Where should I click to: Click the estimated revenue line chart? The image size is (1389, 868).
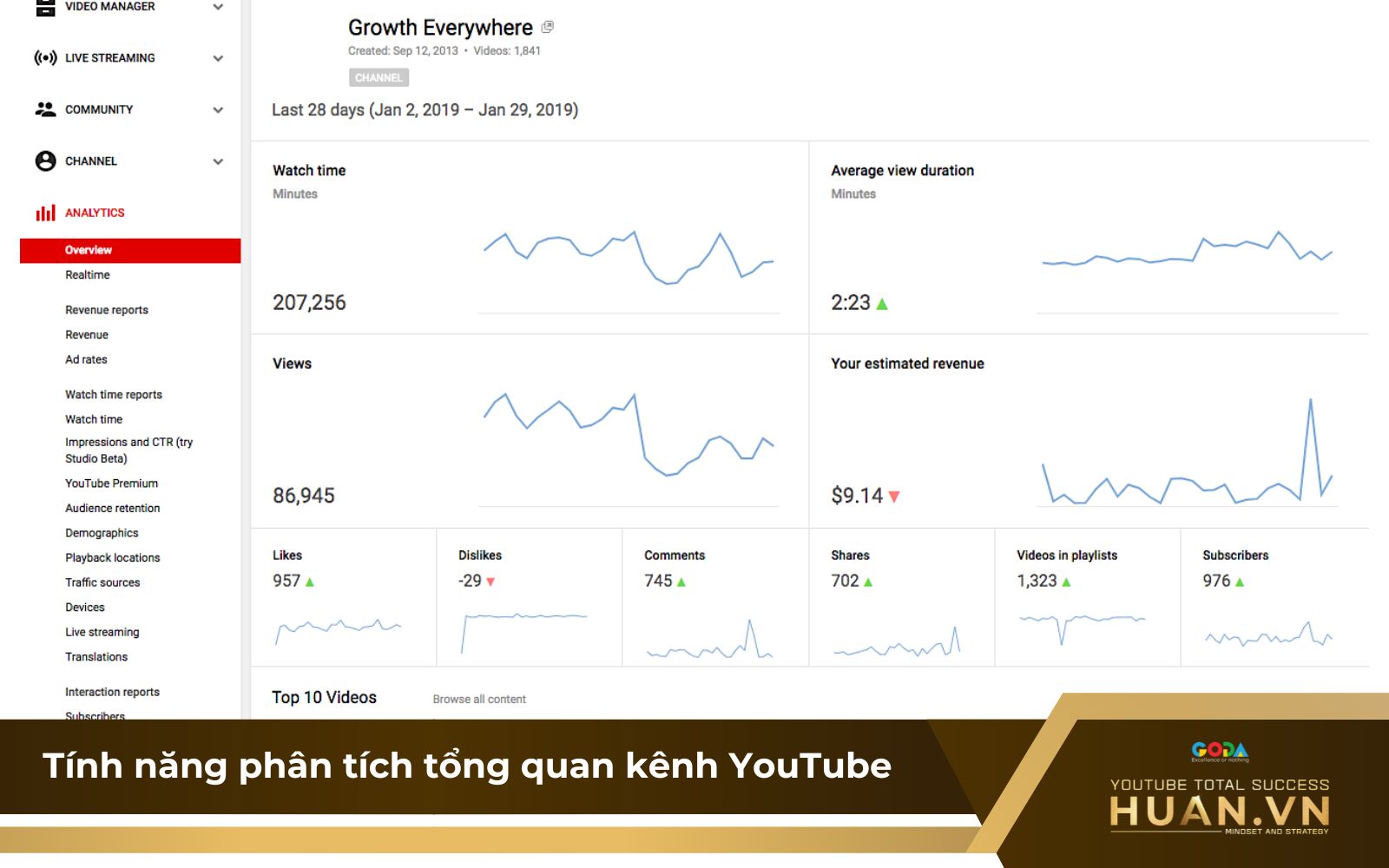click(1187, 451)
